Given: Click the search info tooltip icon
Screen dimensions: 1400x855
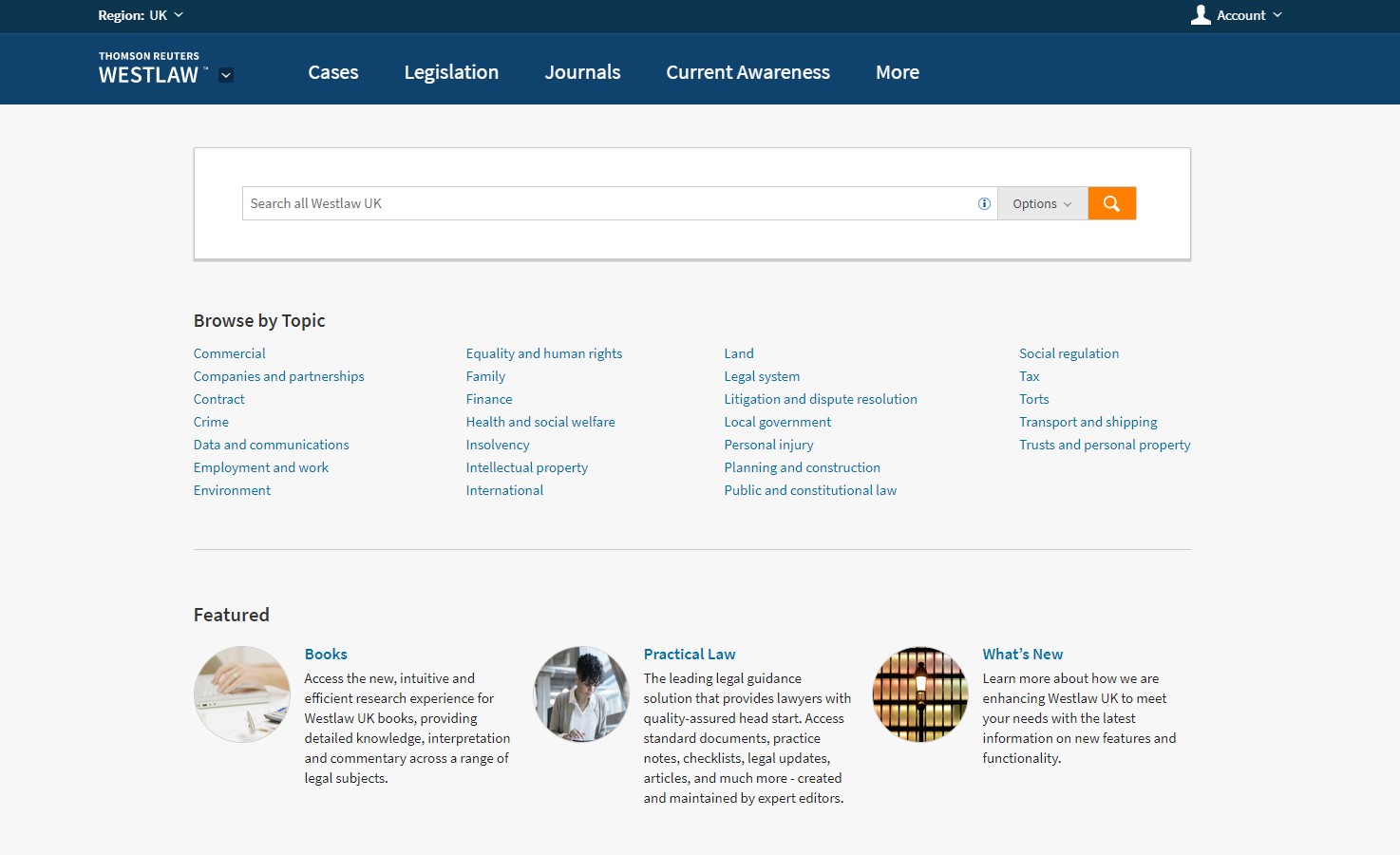Looking at the screenshot, I should (x=984, y=203).
